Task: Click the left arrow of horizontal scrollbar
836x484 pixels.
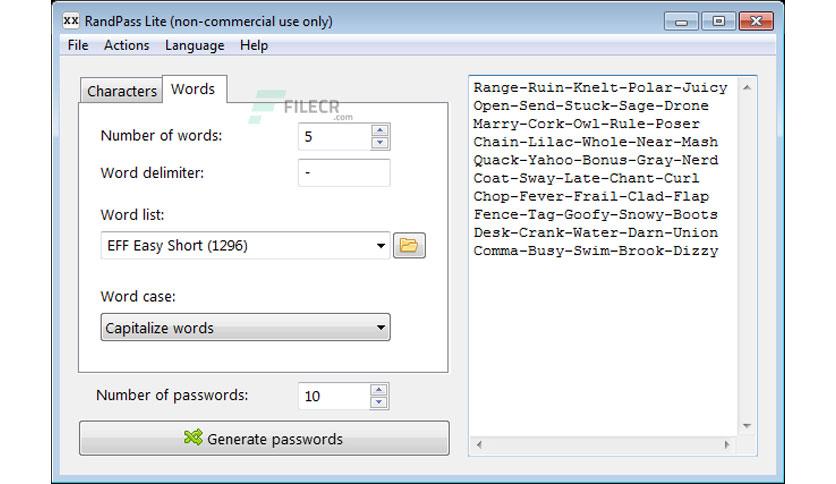Action: (479, 445)
